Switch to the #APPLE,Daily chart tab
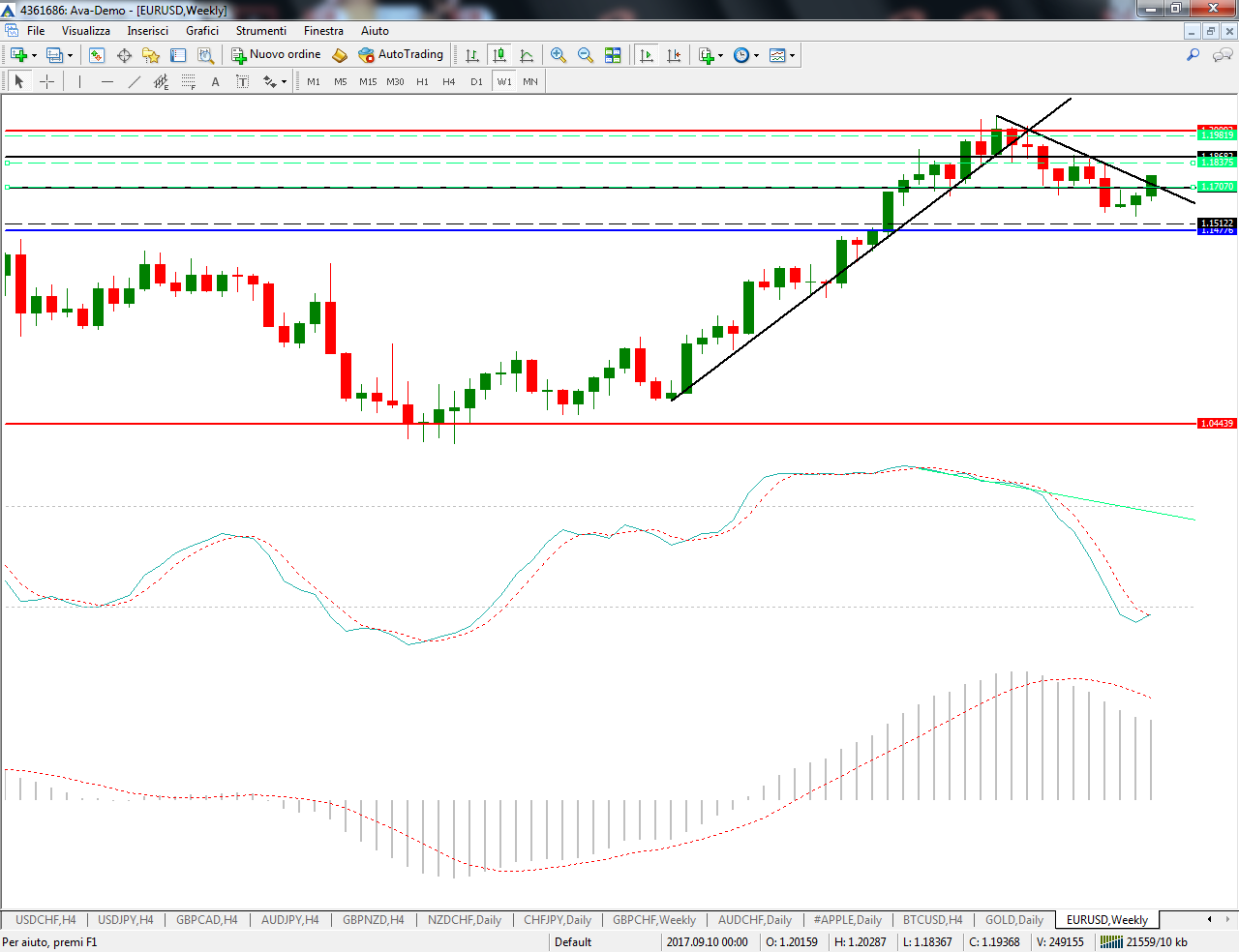The image size is (1239, 952). point(847,920)
